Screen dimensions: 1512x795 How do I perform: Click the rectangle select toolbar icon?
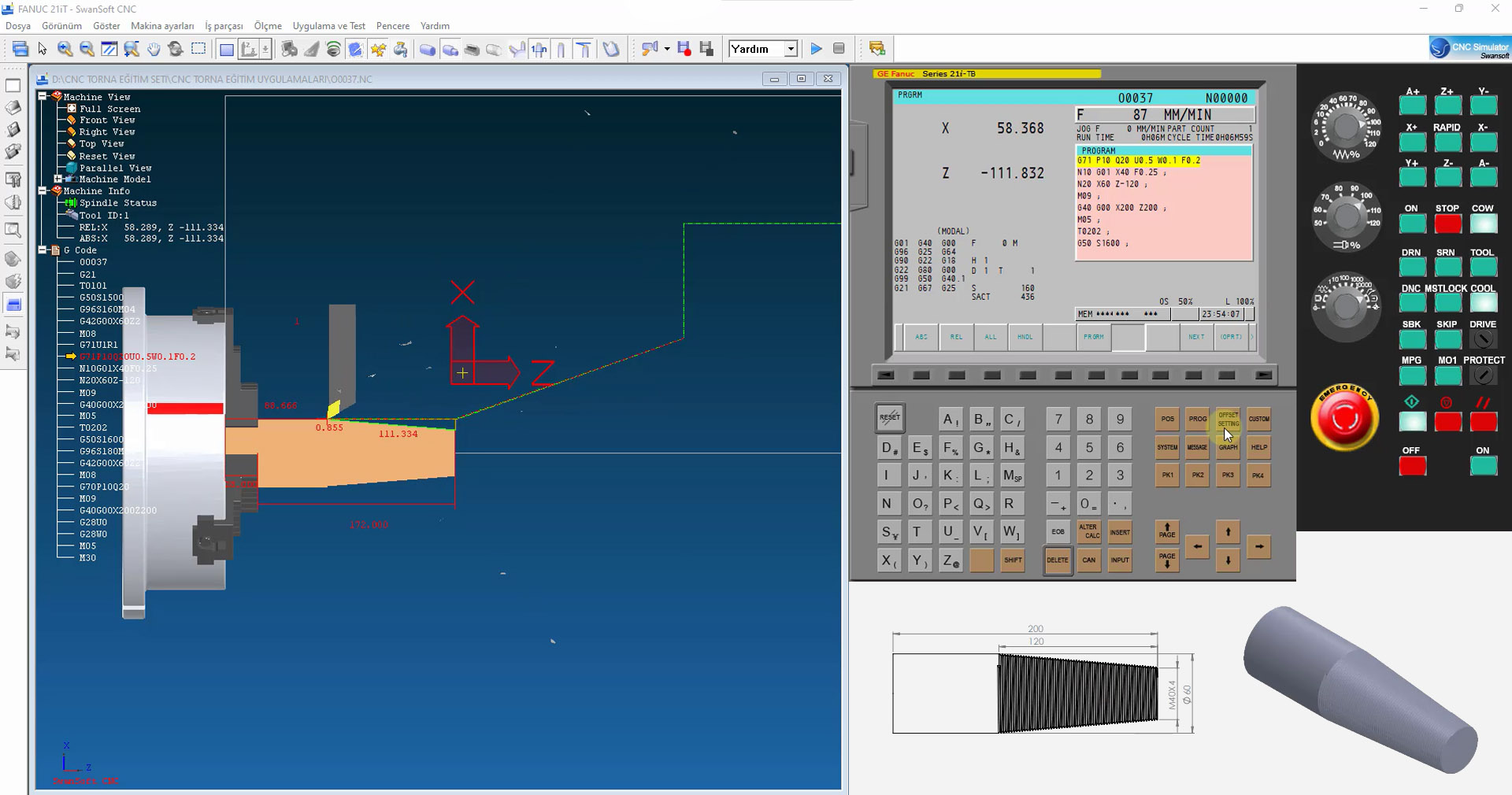(198, 49)
